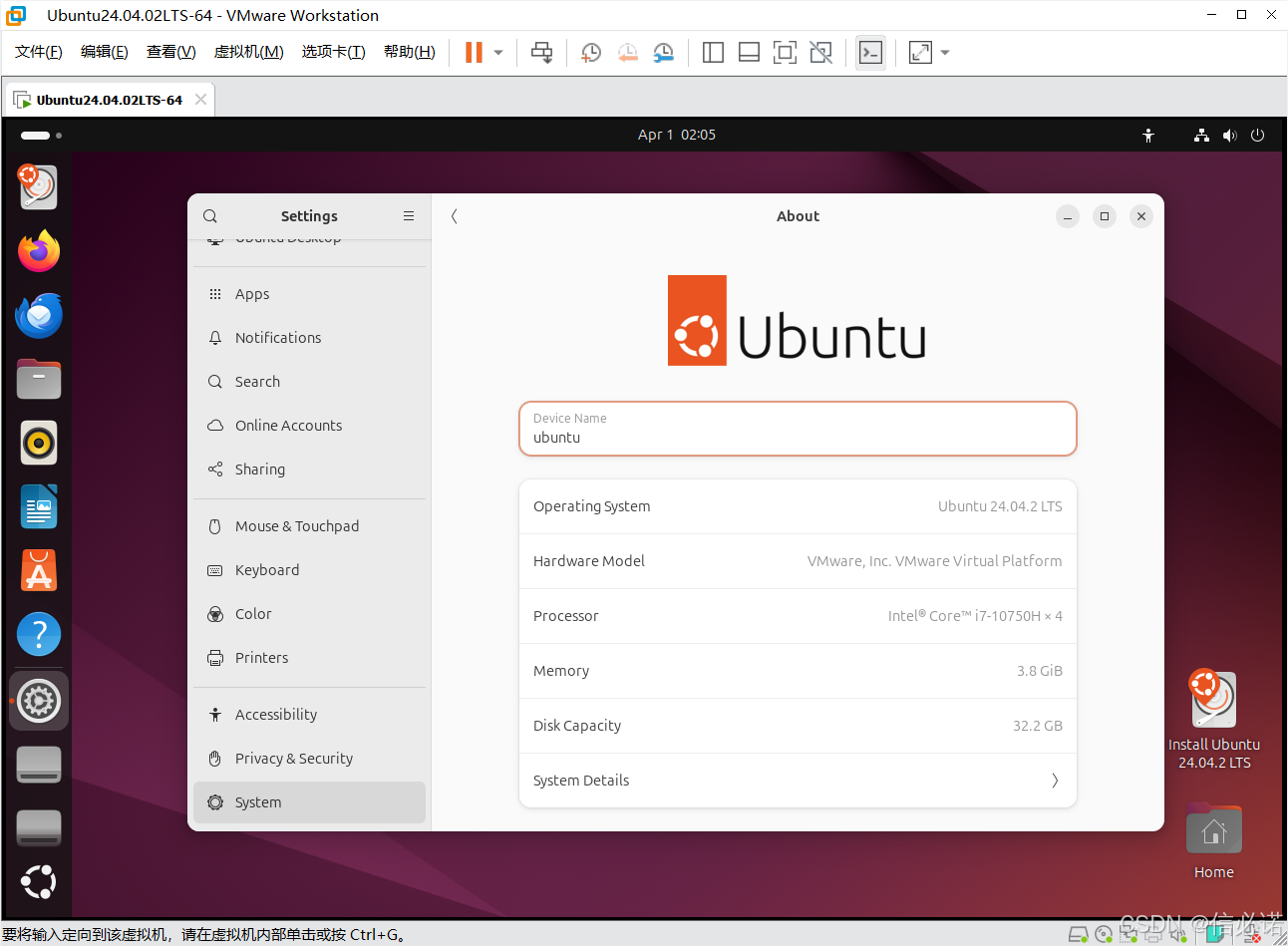Screen dimensions: 1288x946
Task: Toggle the VMware library sidebar view
Action: coord(713,53)
